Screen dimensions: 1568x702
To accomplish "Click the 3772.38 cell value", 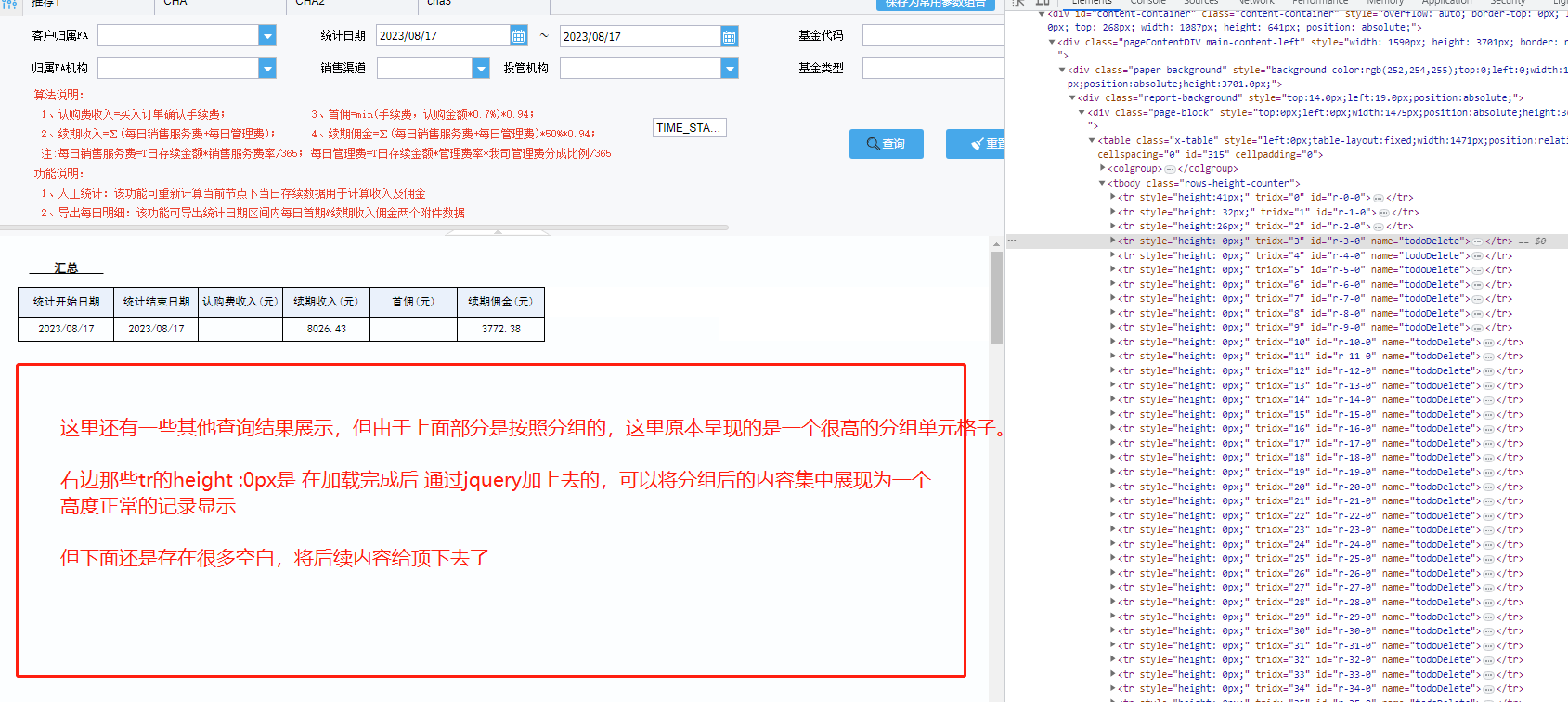I will pos(501,329).
